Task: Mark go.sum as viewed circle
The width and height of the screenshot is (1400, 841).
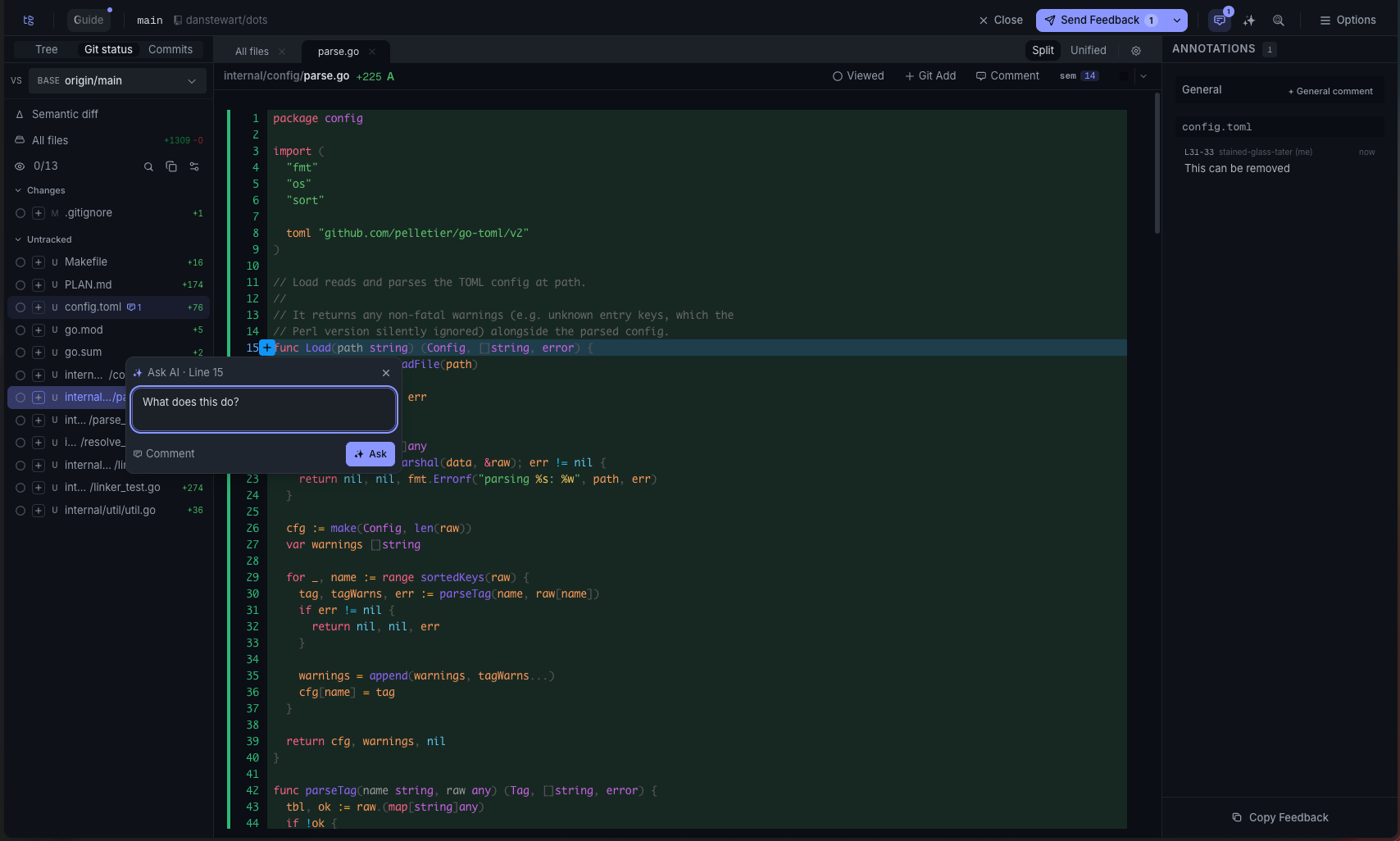Action: (x=20, y=352)
